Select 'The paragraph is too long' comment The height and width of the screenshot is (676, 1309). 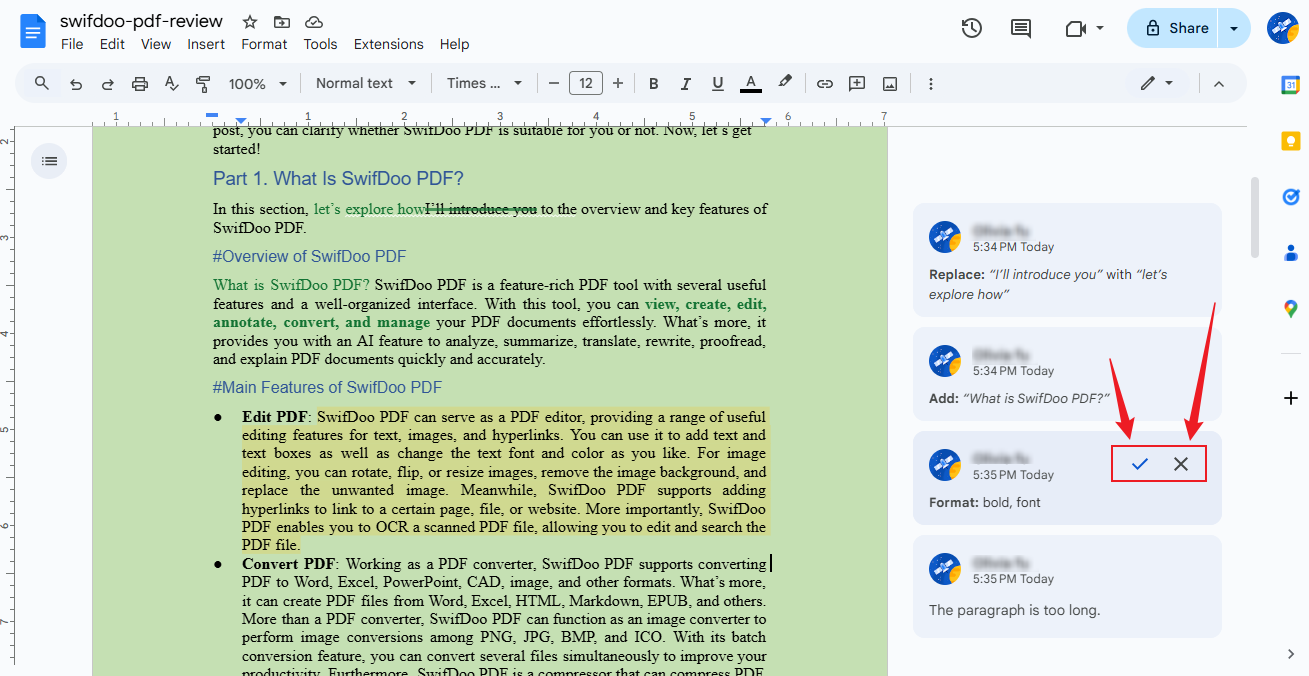coord(1067,586)
